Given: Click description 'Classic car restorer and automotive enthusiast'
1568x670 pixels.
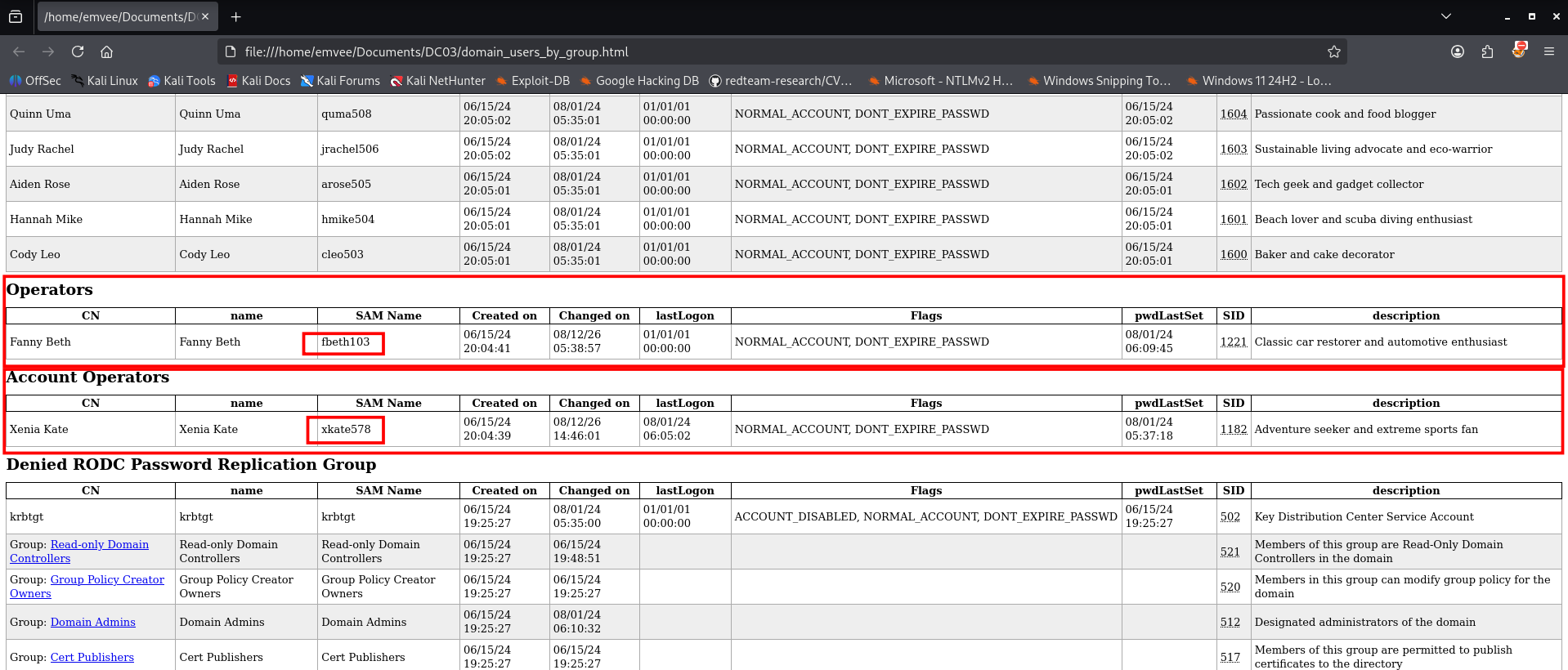Looking at the screenshot, I should pyautogui.click(x=1381, y=342).
